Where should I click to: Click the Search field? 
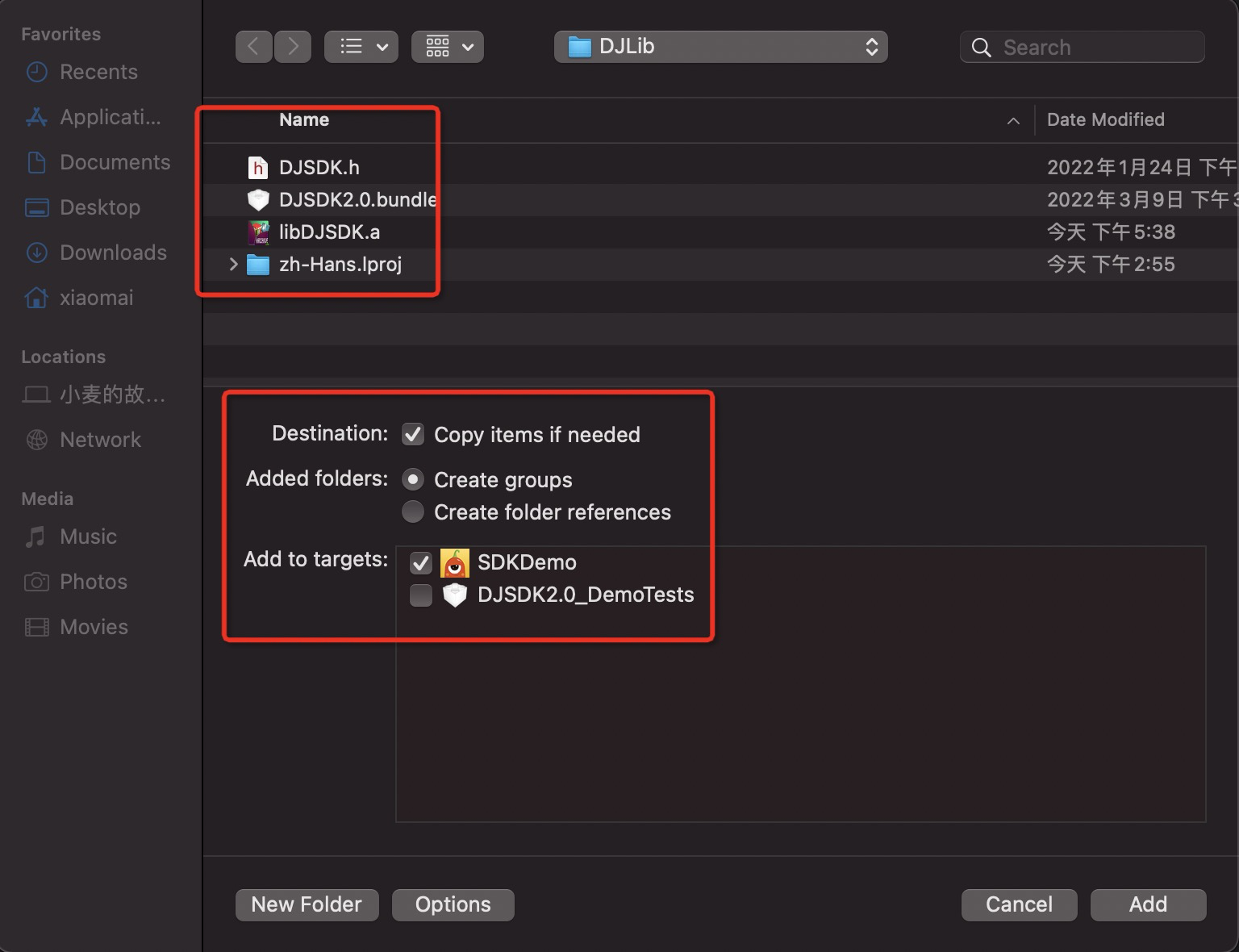pos(1082,47)
